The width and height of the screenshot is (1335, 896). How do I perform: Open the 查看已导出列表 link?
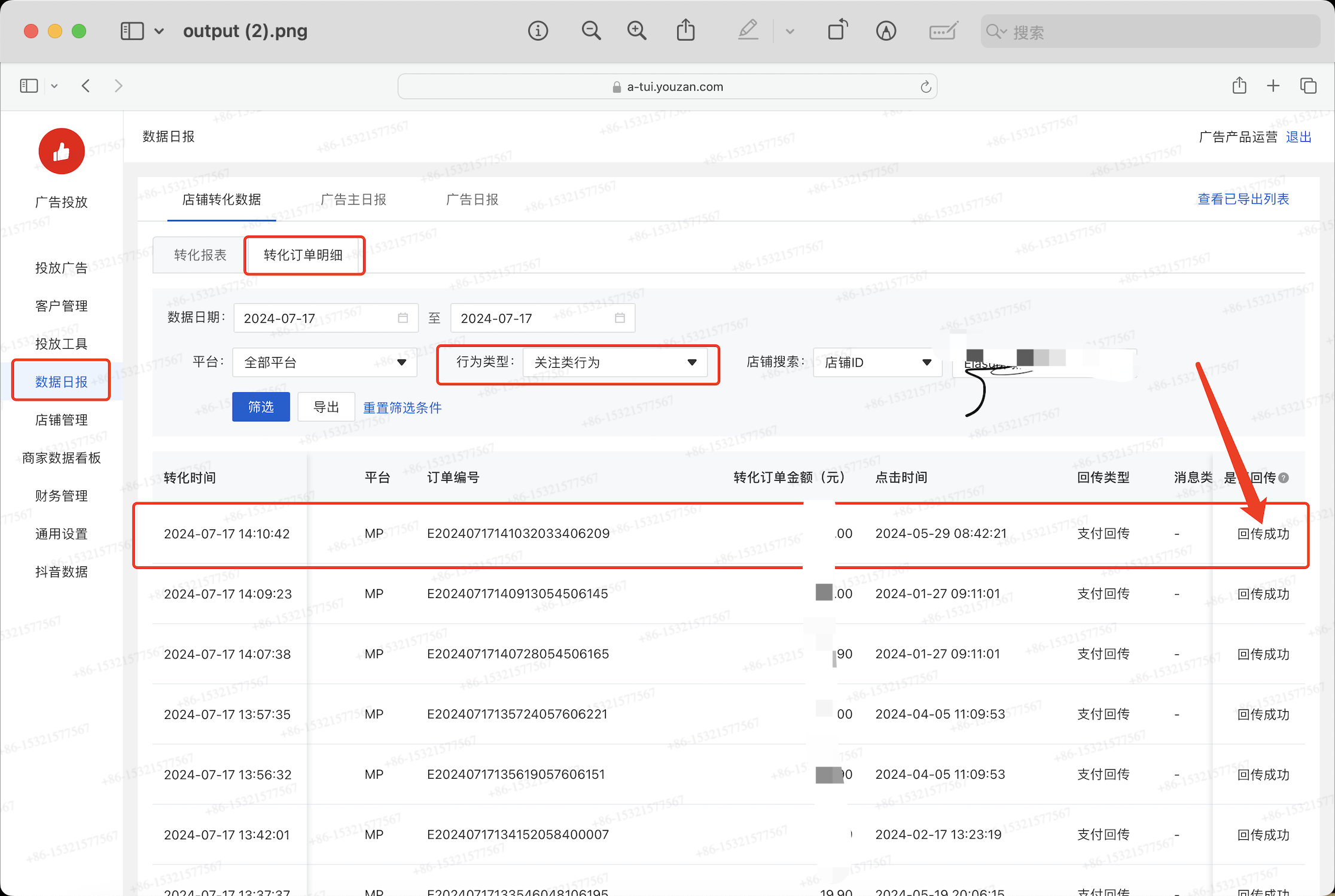tap(1243, 199)
